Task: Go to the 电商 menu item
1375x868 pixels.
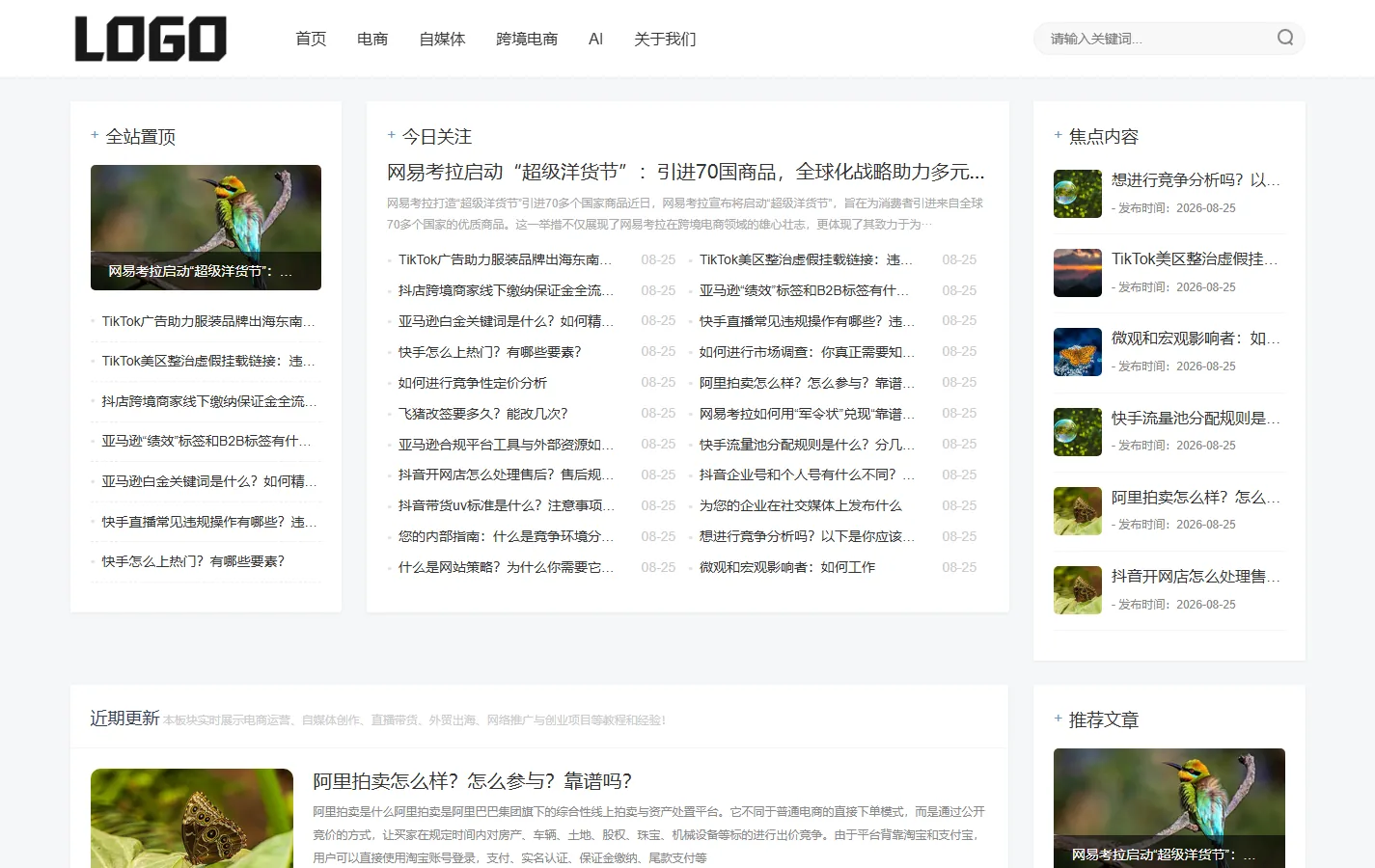Action: tap(372, 39)
